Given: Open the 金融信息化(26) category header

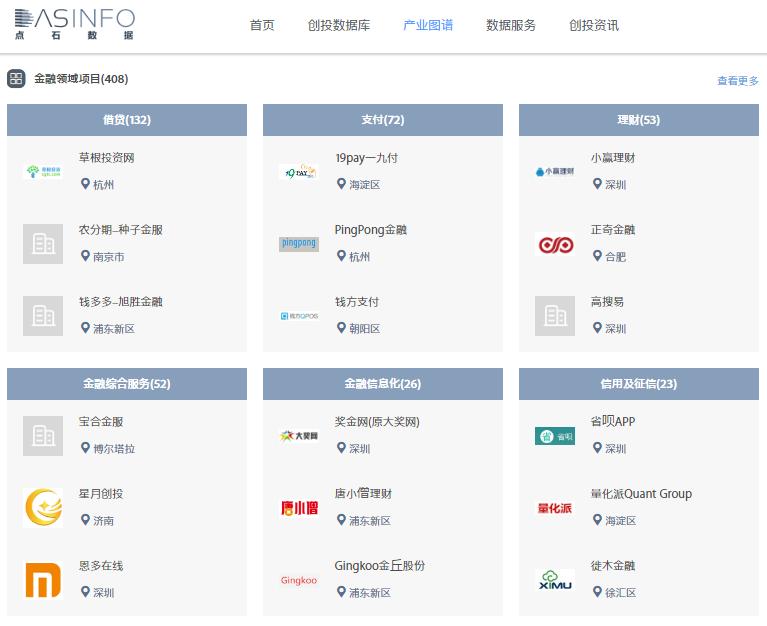Looking at the screenshot, I should pyautogui.click(x=383, y=384).
